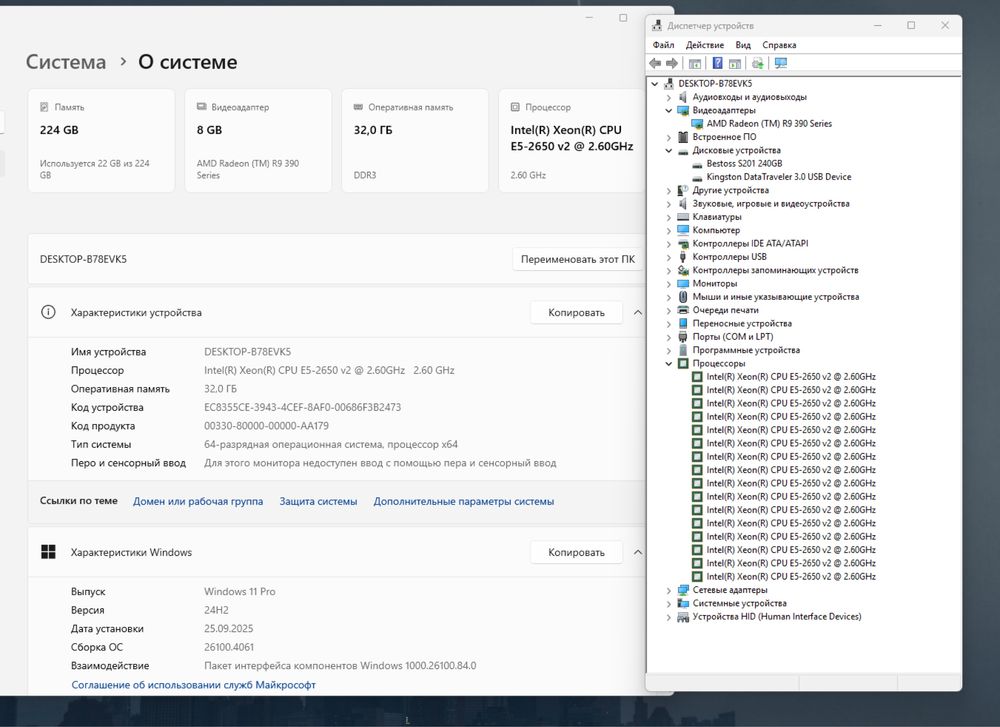Screen dimensions: 1000x727
Task: Select Сборка ОС value 26100.4061
Action: [229, 647]
